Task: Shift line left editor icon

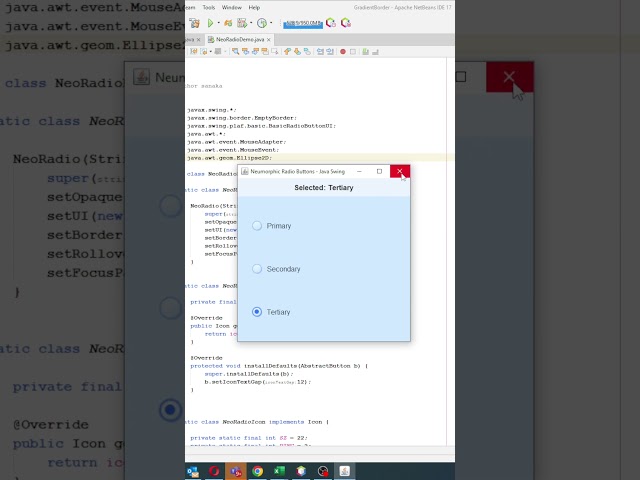Action: point(320,51)
